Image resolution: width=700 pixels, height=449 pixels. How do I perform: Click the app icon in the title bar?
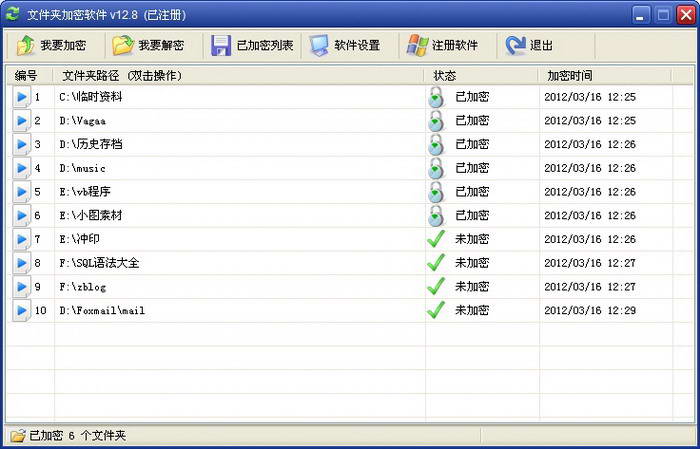pos(12,14)
